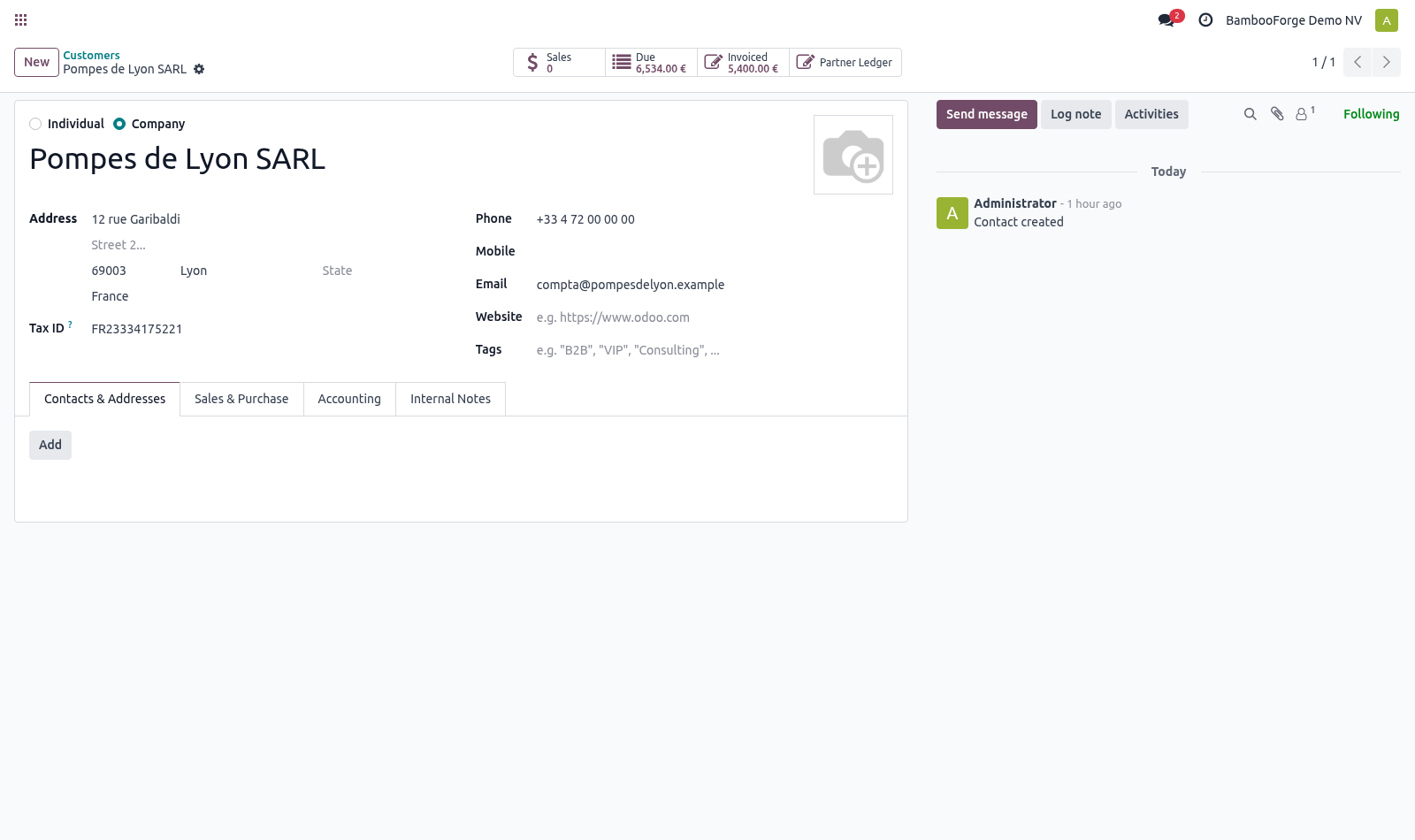Attach files using the paperclip icon
Viewport: 1415px width, 840px height.
(1277, 114)
